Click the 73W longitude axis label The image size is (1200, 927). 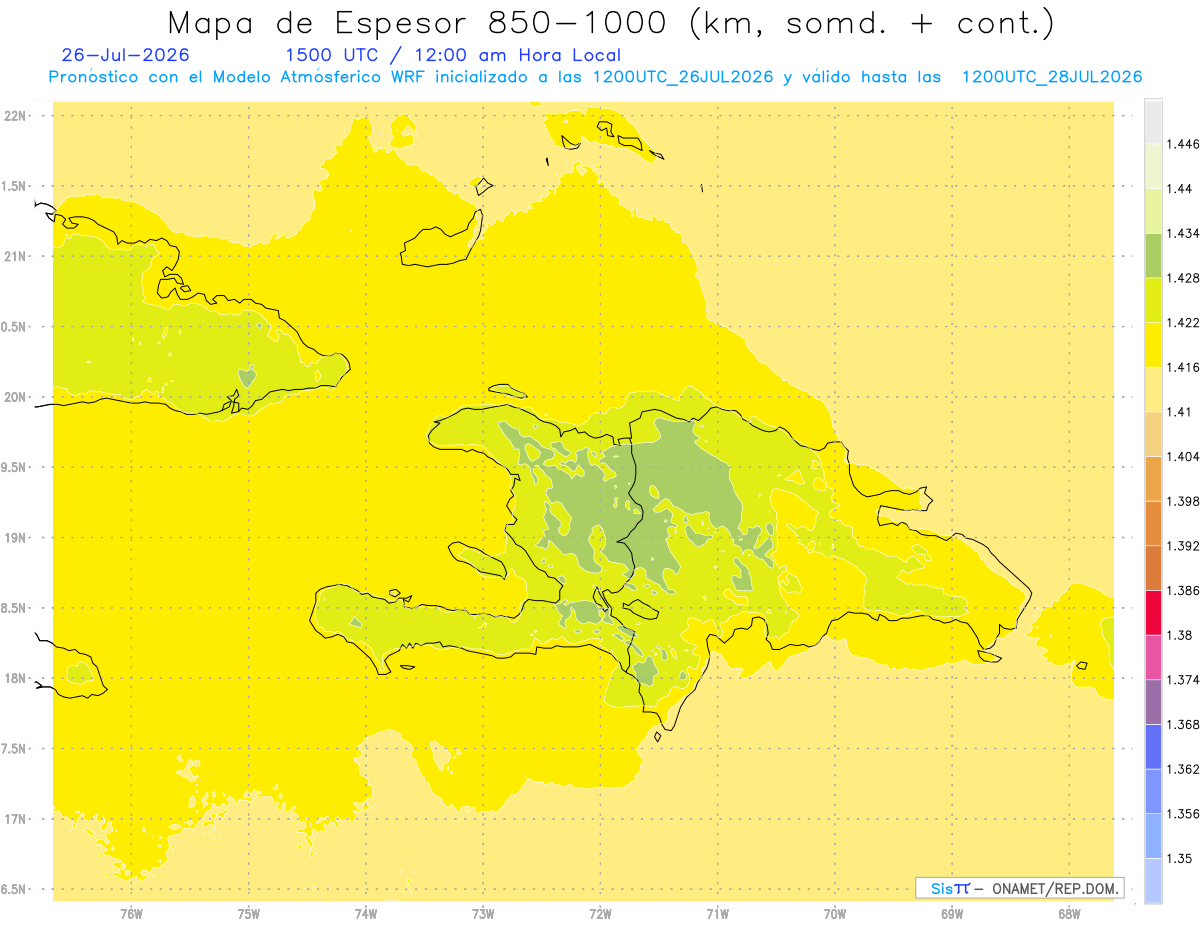point(483,913)
